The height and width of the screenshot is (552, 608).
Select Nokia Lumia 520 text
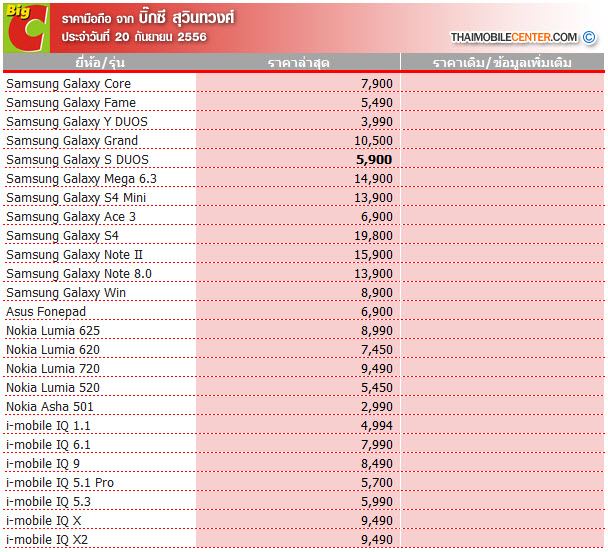pos(53,388)
